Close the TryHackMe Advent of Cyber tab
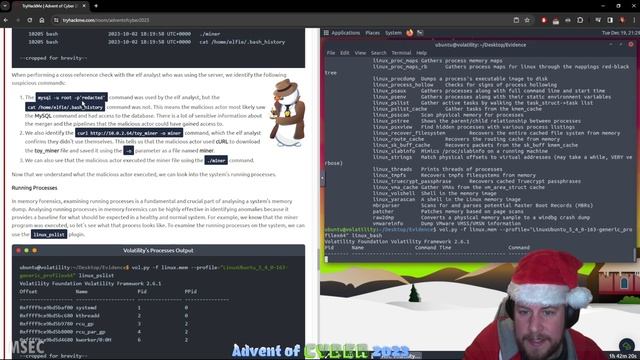640x360 pixels. (x=84, y=6)
